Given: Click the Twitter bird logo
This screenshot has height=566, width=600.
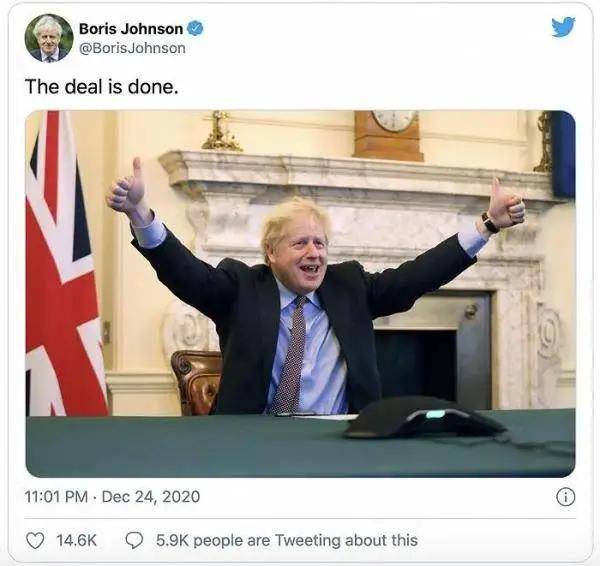Looking at the screenshot, I should 563,27.
